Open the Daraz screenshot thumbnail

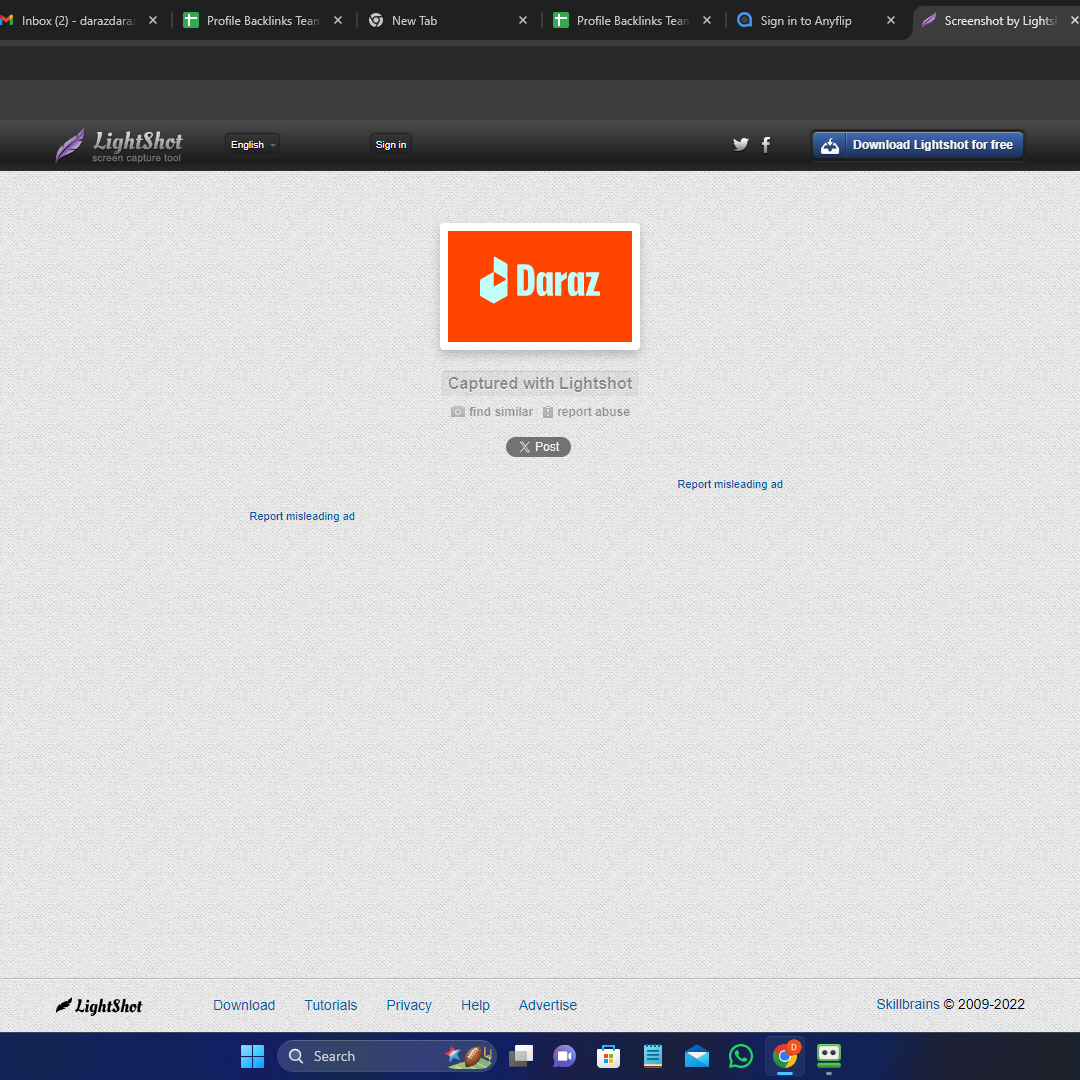pos(540,286)
